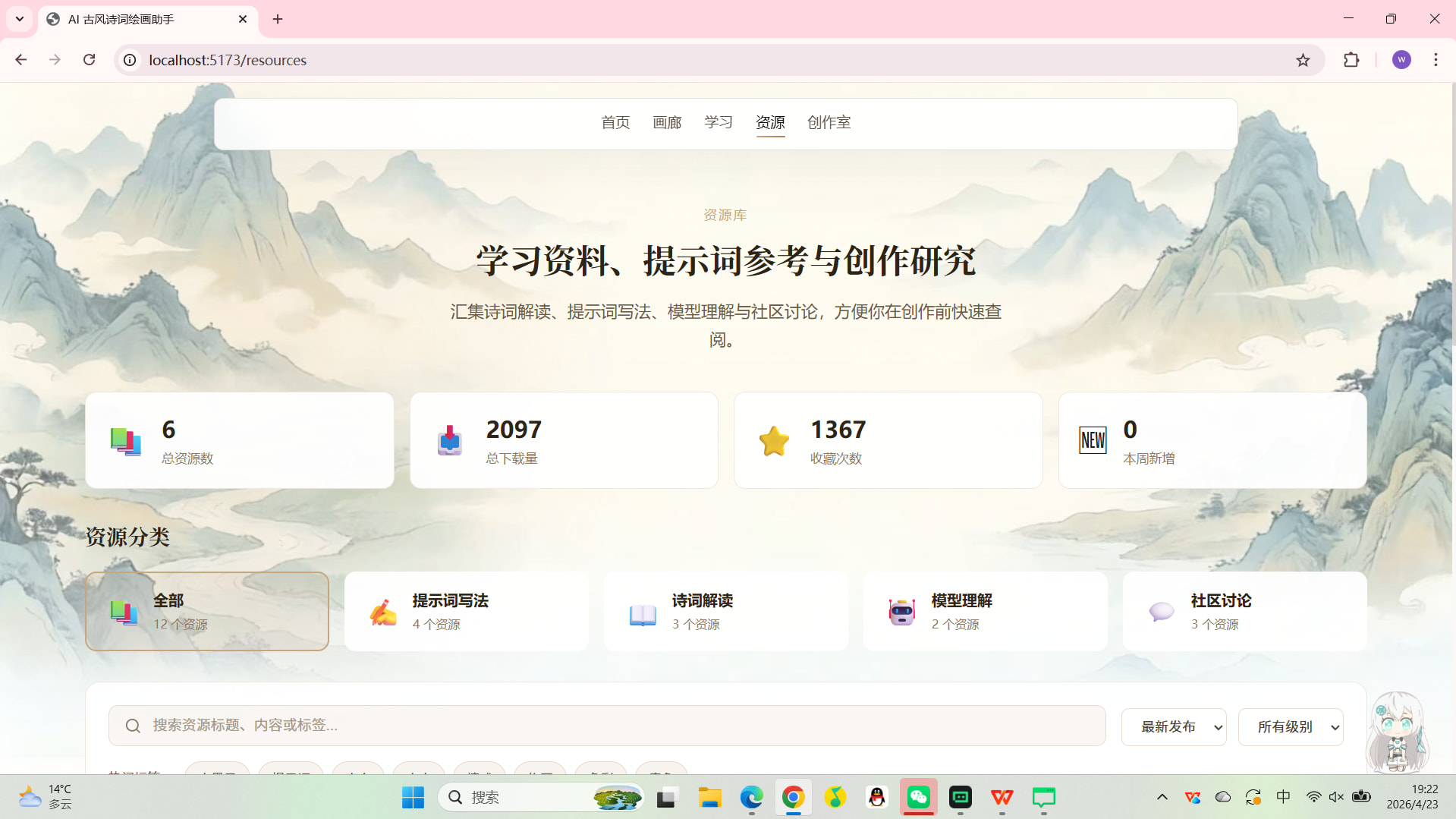Focus the 搜索资源标题 search box
Screen dimensions: 1456x819
pos(607,726)
